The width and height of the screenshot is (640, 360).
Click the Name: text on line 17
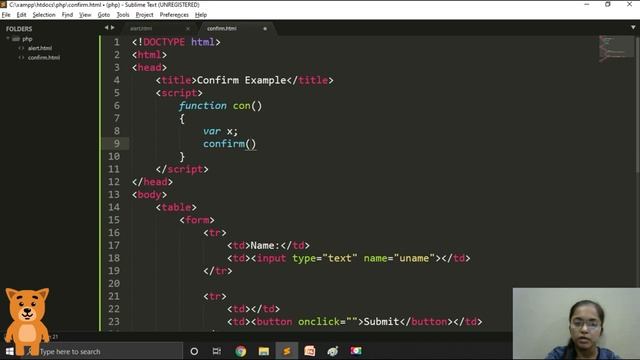coord(265,245)
